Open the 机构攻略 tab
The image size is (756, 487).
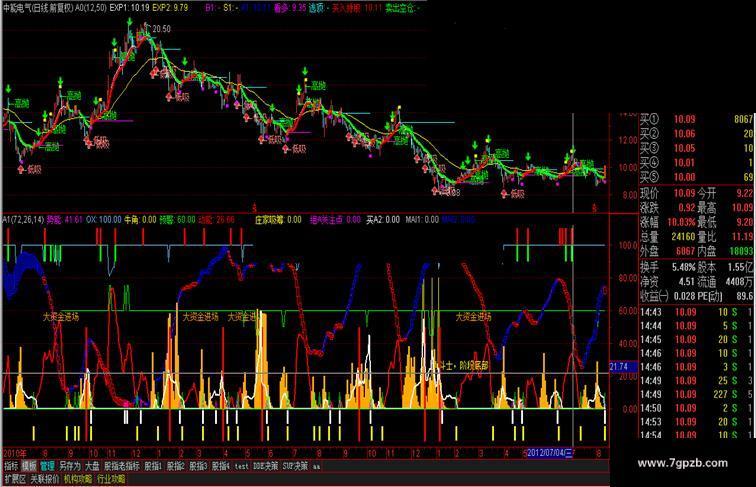[78, 479]
